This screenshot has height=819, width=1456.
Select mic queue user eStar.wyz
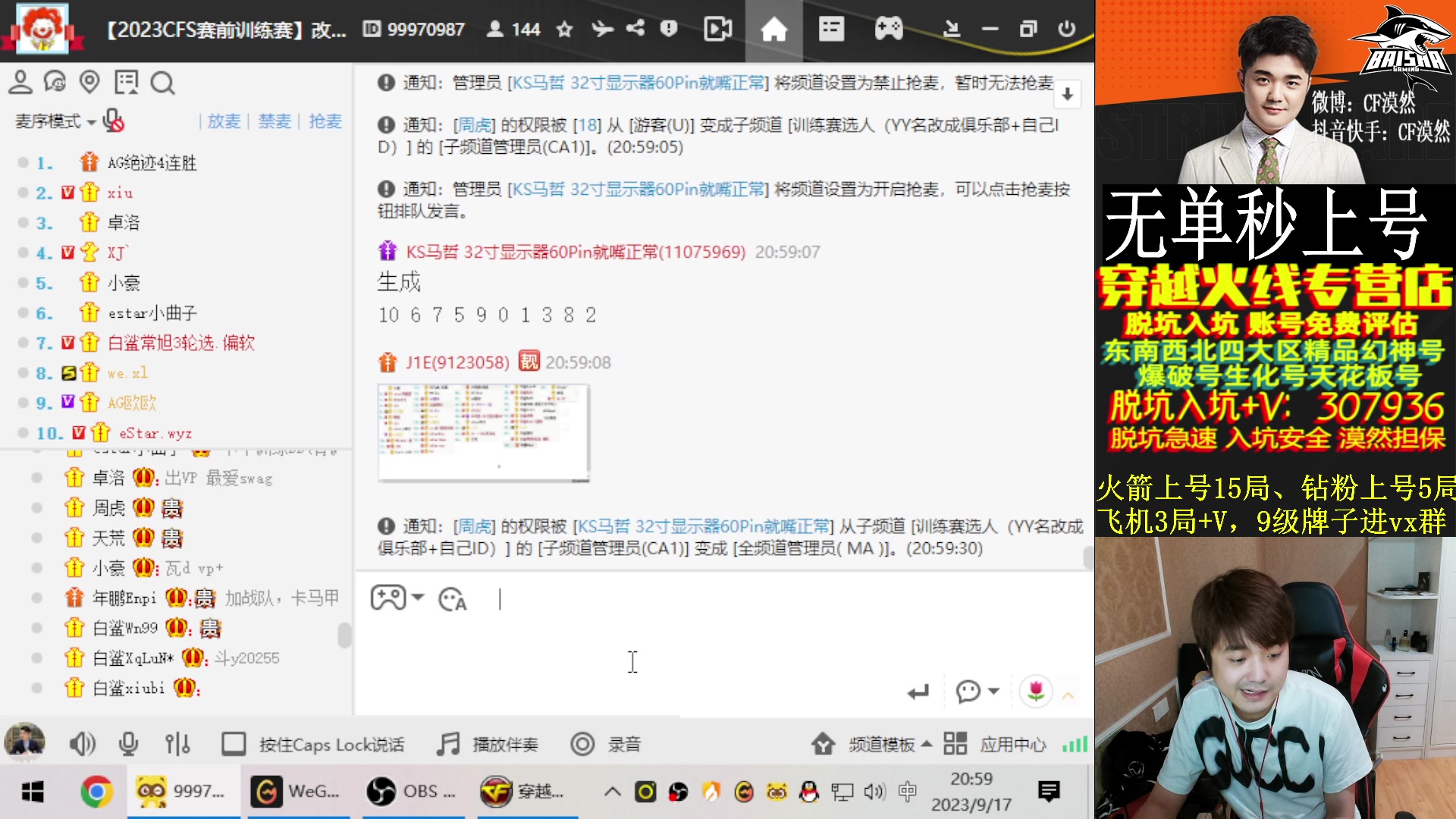pyautogui.click(x=155, y=433)
